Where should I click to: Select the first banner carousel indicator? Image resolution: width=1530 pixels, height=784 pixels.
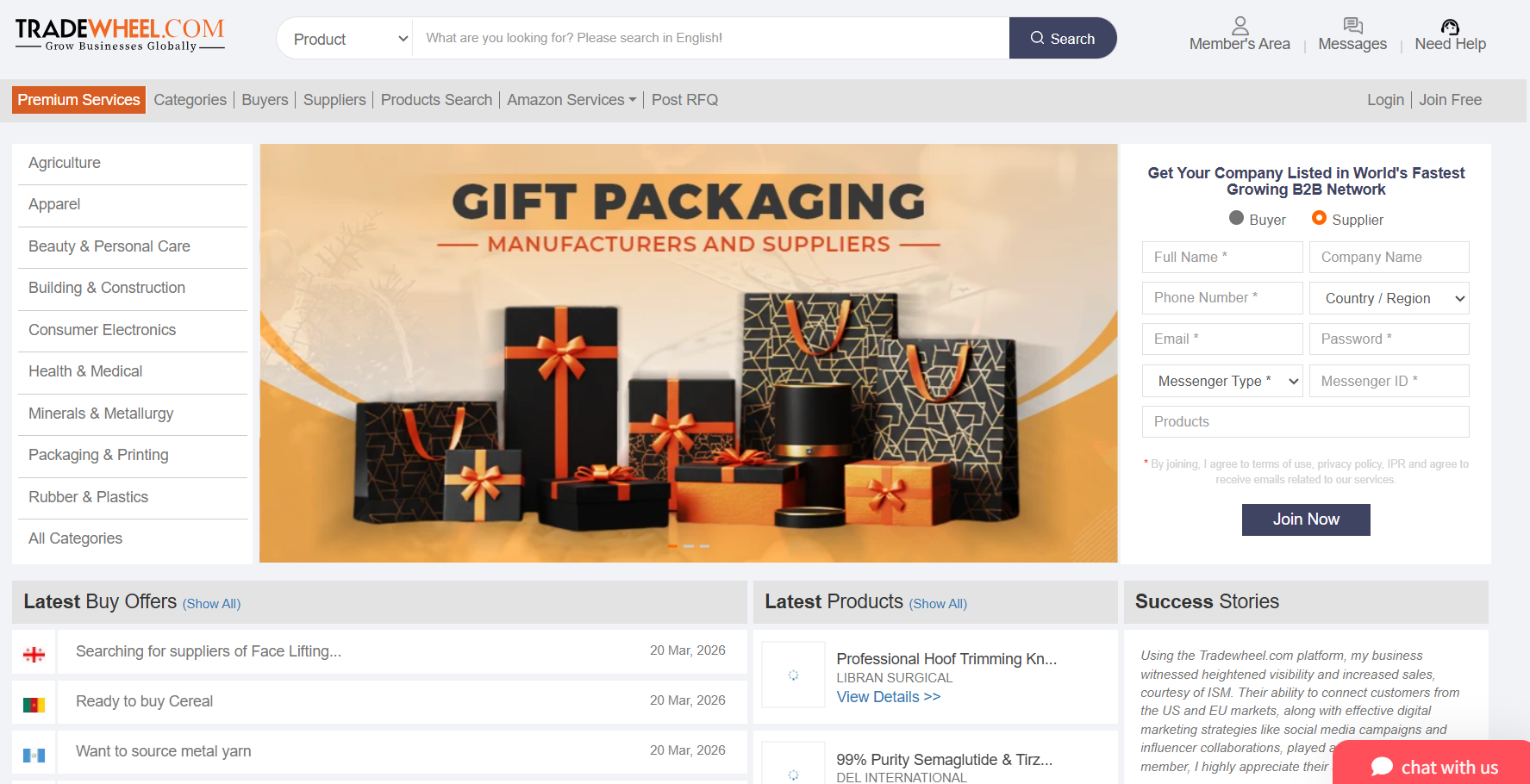672,546
